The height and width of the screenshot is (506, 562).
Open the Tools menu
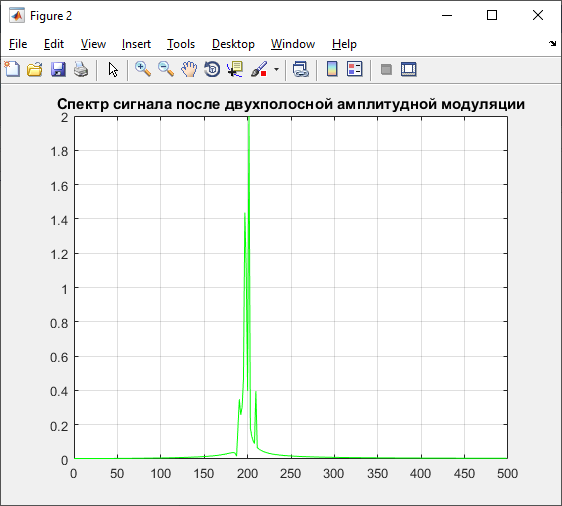(x=181, y=44)
